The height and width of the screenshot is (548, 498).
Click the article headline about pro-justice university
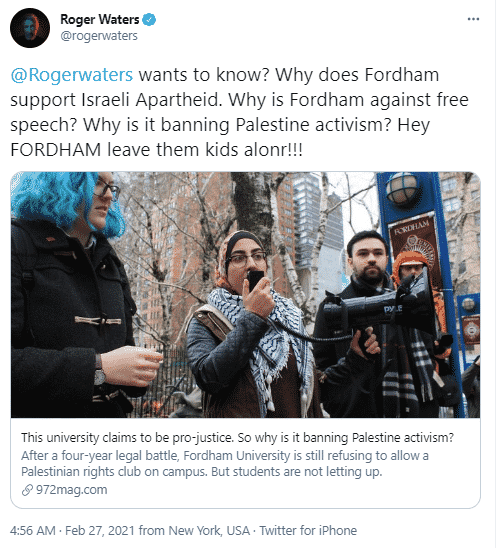coord(238,438)
